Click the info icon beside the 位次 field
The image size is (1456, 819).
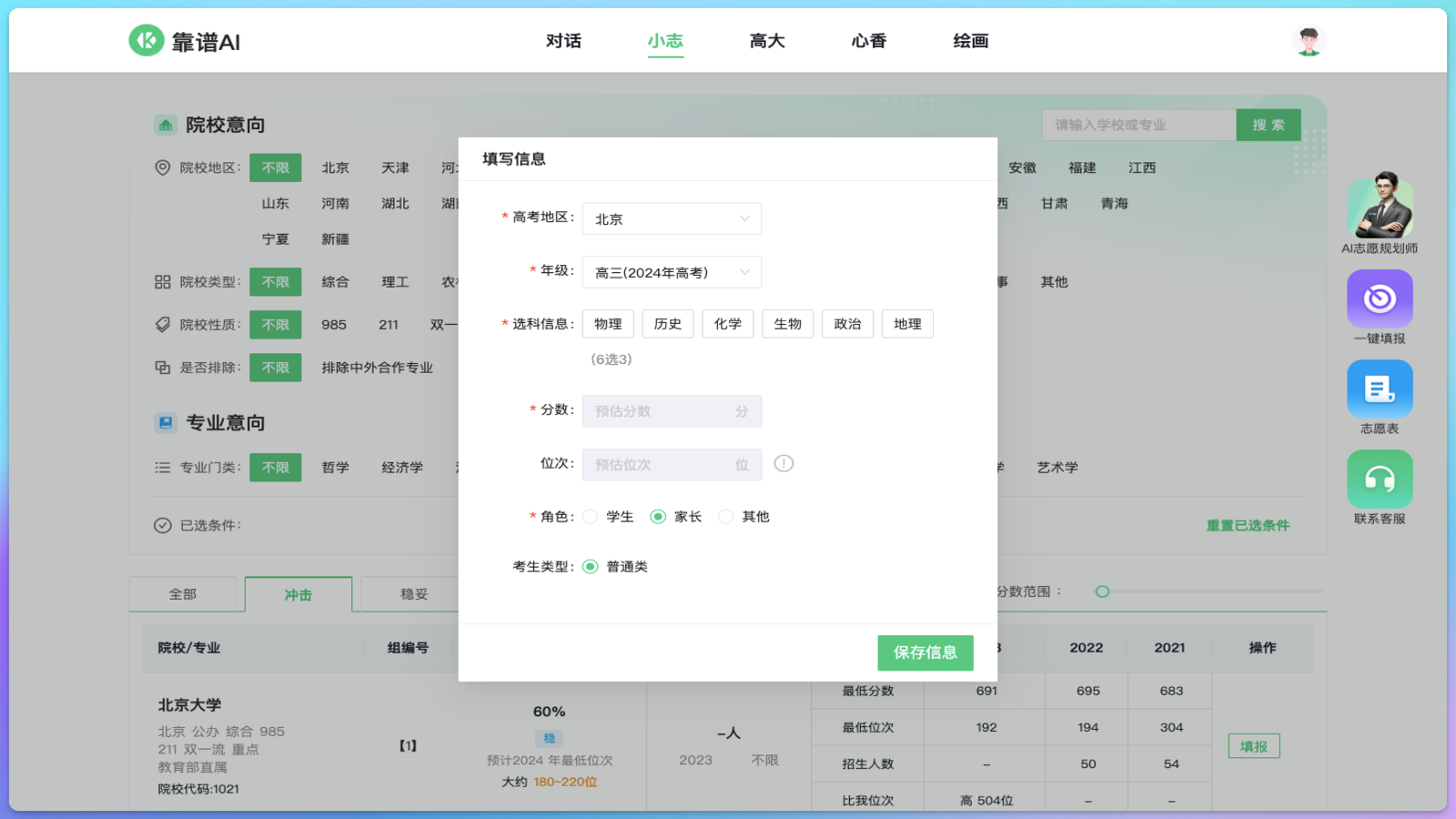pyautogui.click(x=784, y=463)
